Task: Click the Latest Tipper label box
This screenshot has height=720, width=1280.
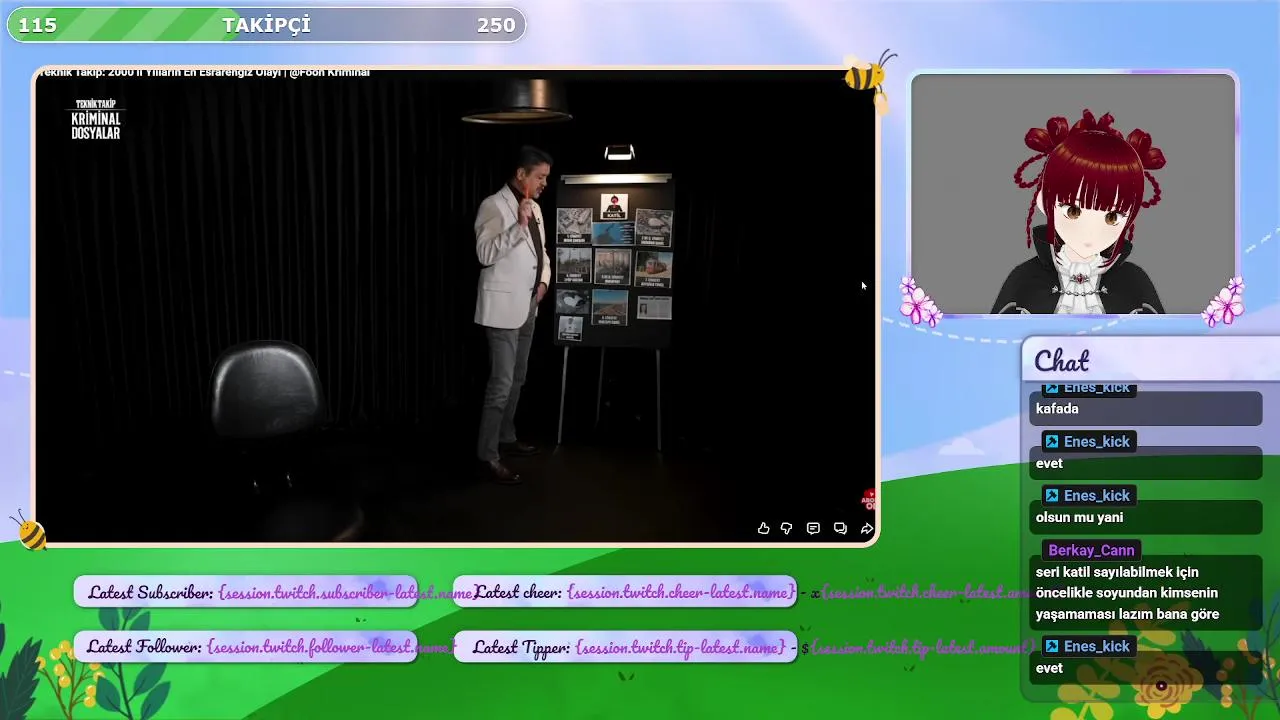Action: click(625, 646)
